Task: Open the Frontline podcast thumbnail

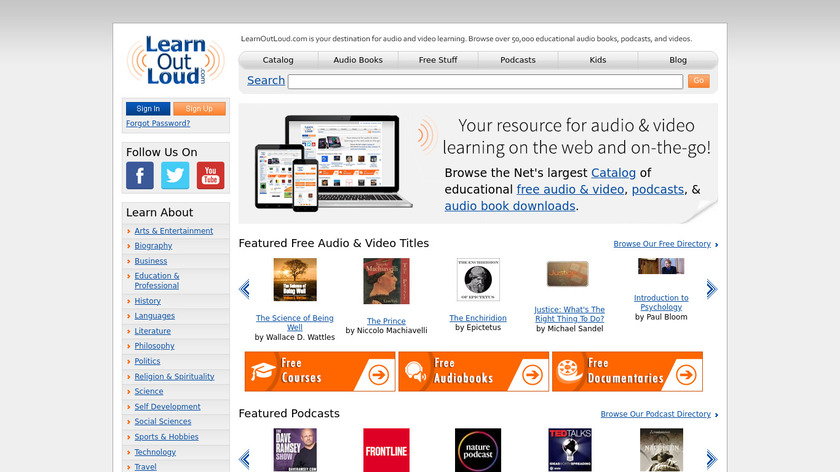Action: 386,450
